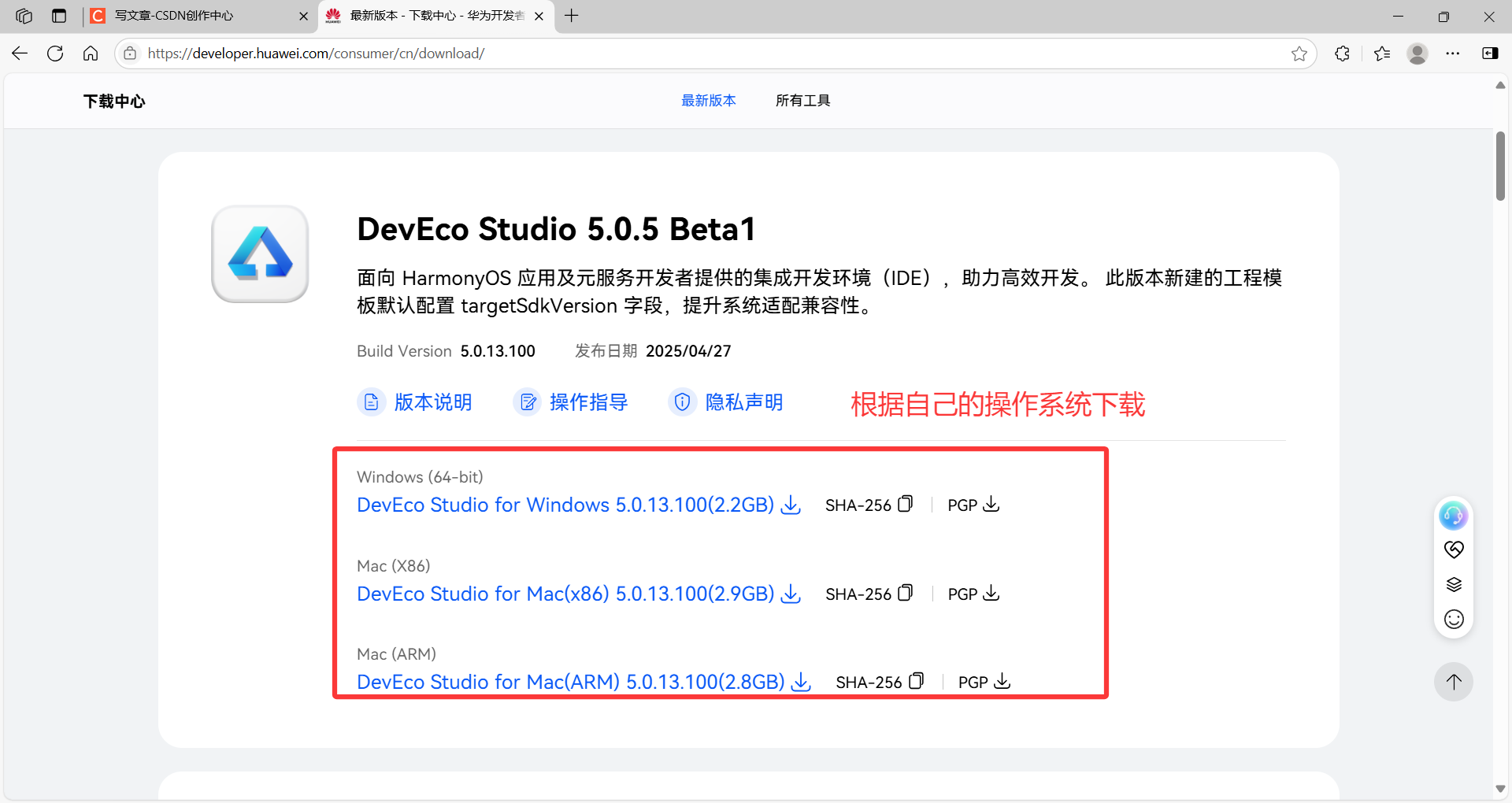Open Edge settings and more menu

click(x=1453, y=54)
